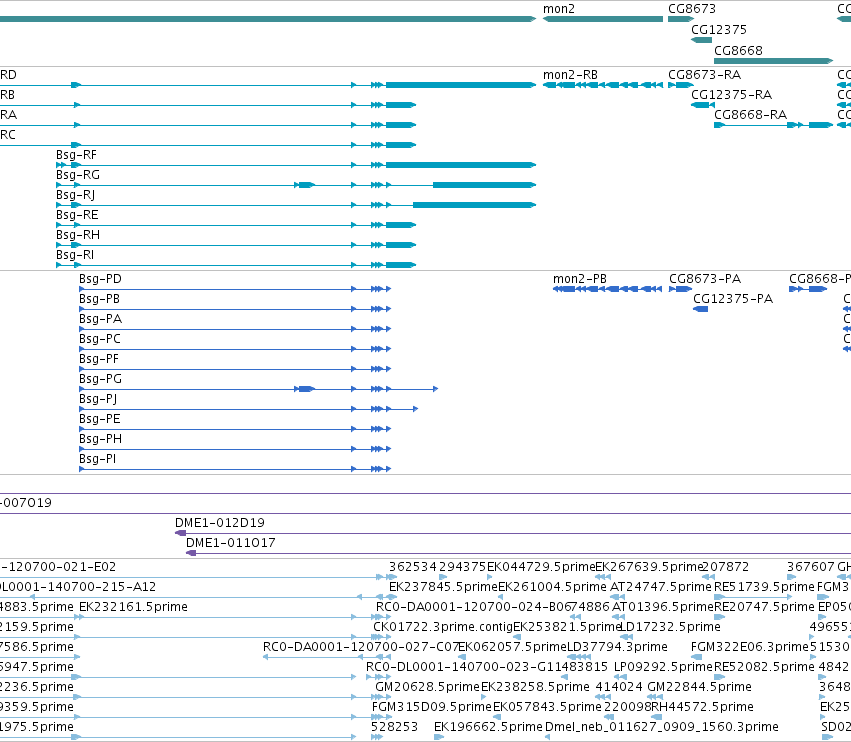Viewport: 851px width, 742px height.
Task: Open the 207872 EST label
Action: tap(725, 567)
